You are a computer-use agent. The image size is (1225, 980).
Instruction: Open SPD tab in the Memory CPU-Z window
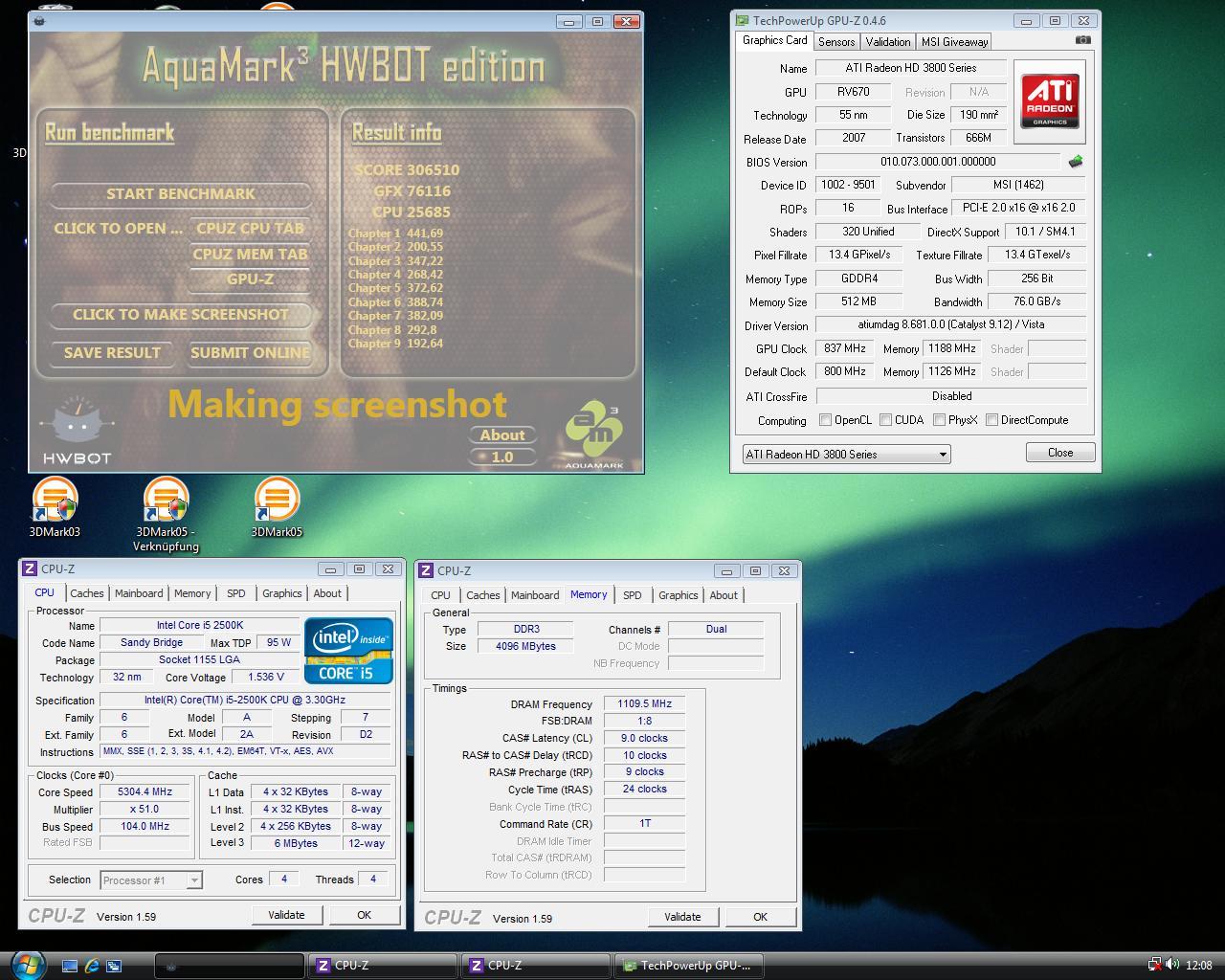click(x=633, y=595)
